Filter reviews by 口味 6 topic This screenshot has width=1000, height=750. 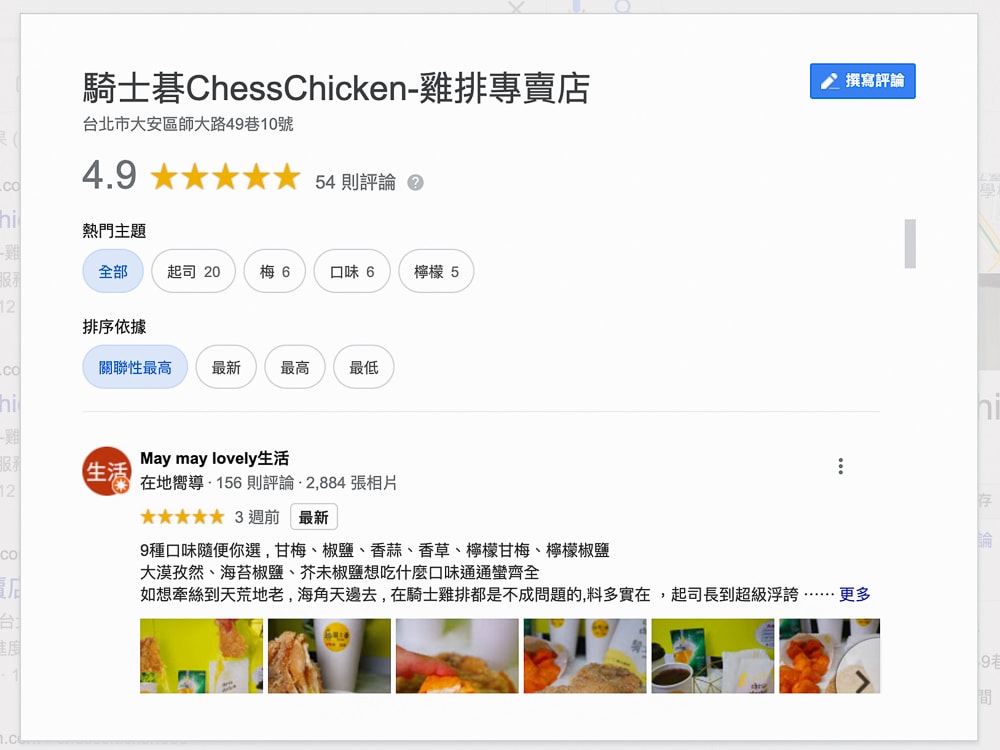point(352,271)
